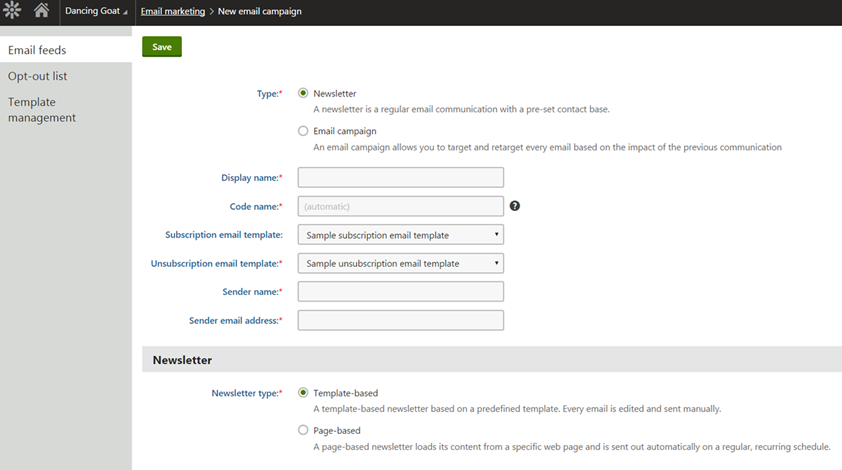Viewport: 842px width, 470px height.
Task: Focus the Display name text field
Action: coord(400,178)
